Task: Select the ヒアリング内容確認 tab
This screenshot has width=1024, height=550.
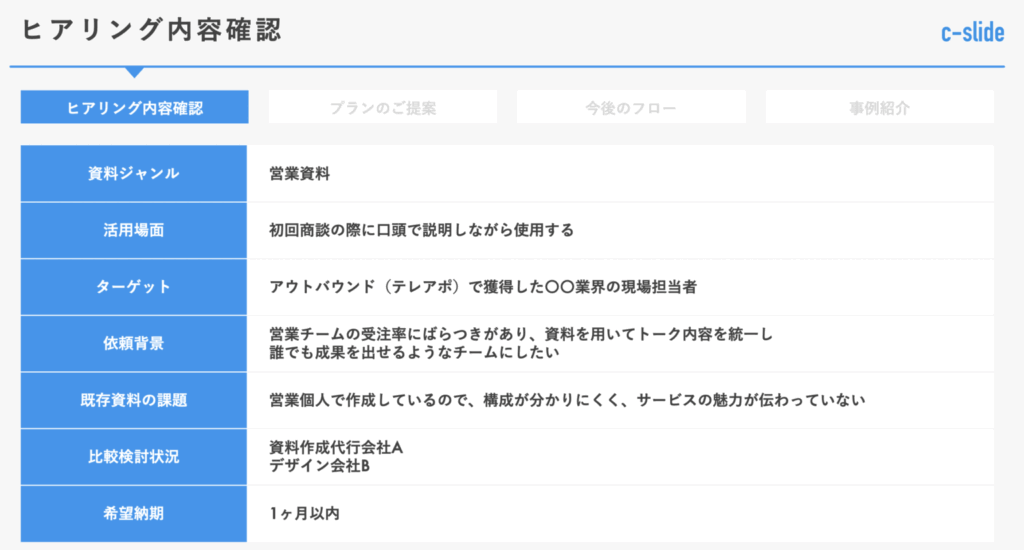Action: pos(134,107)
